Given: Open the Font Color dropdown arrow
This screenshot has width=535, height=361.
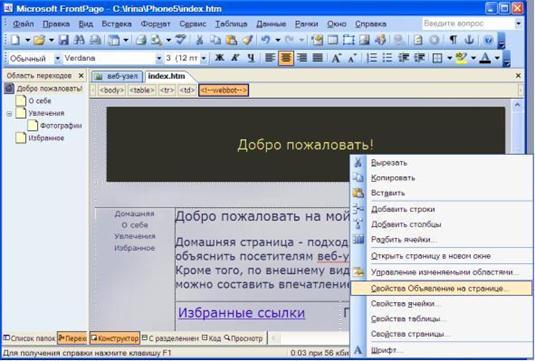Looking at the screenshot, I should point(497,58).
